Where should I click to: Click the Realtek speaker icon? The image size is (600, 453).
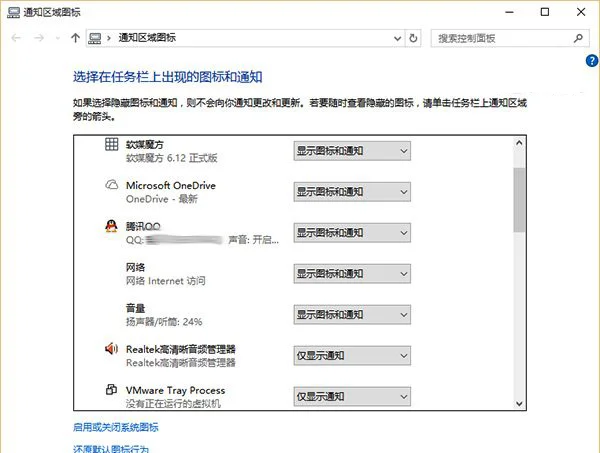click(x=111, y=349)
